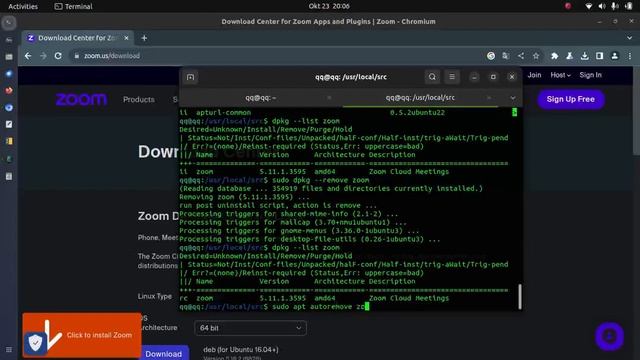
Task: Open Chromium three-dot menu
Action: (x=630, y=56)
